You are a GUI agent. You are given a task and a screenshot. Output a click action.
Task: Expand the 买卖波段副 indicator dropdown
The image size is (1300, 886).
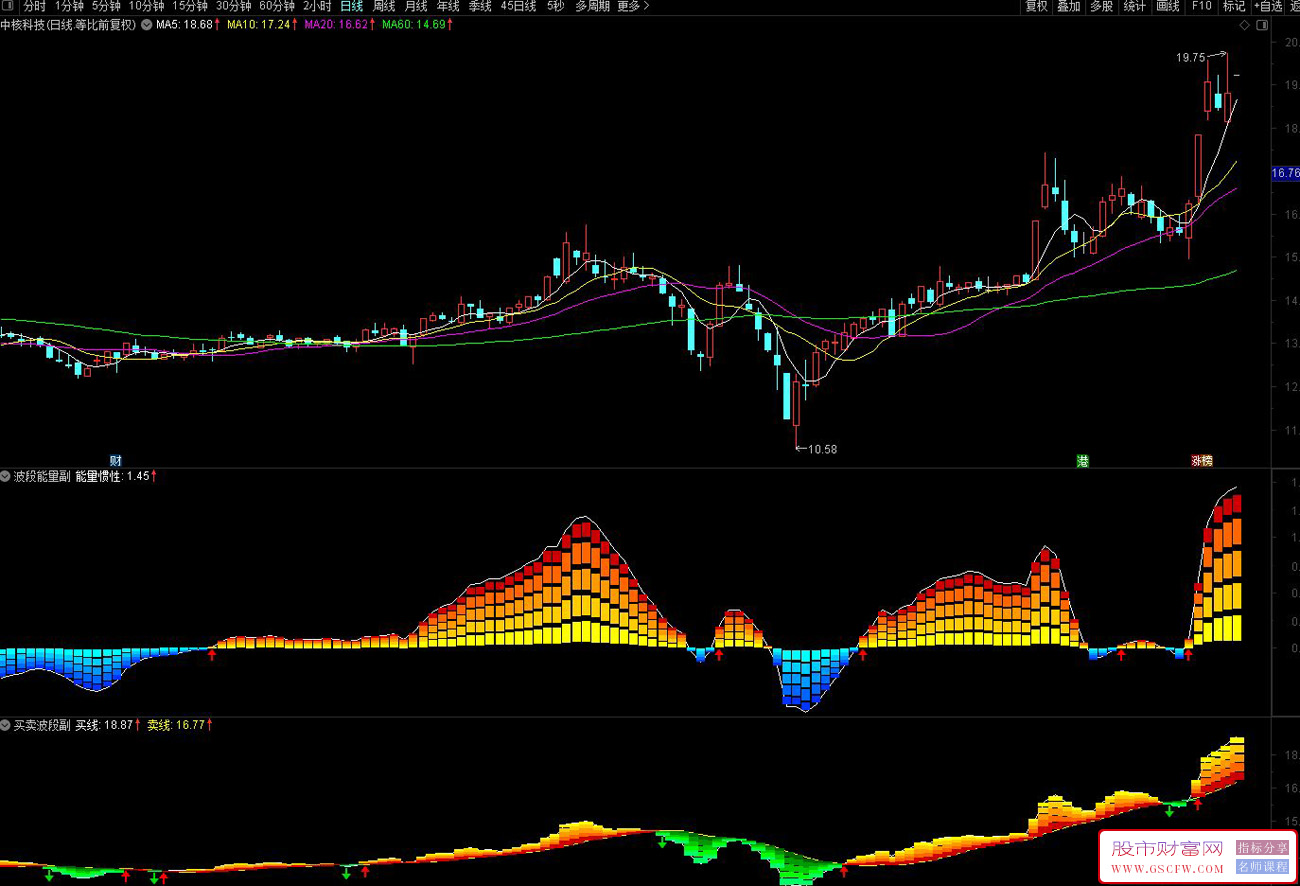(x=6, y=724)
